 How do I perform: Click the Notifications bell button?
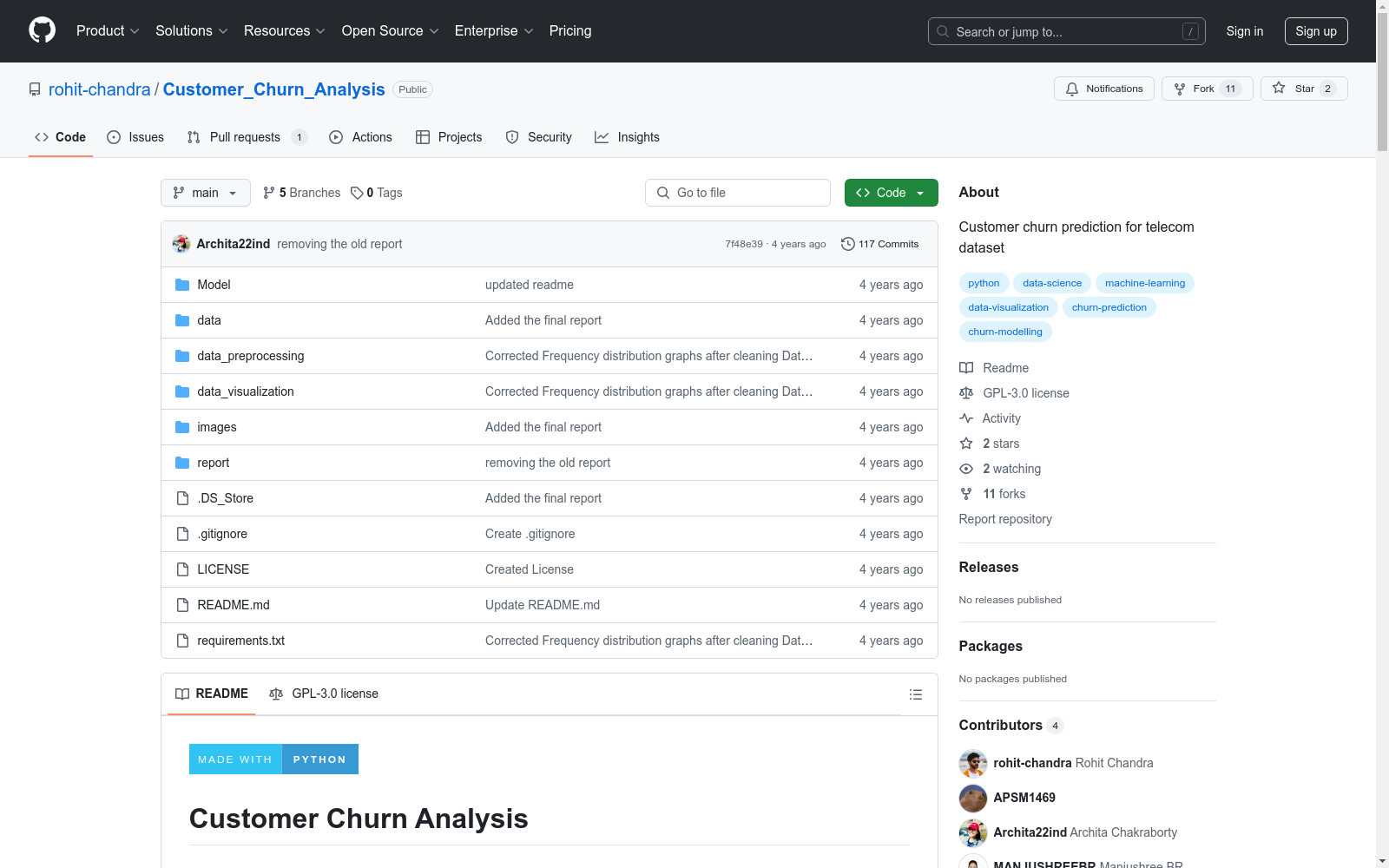click(x=1104, y=89)
